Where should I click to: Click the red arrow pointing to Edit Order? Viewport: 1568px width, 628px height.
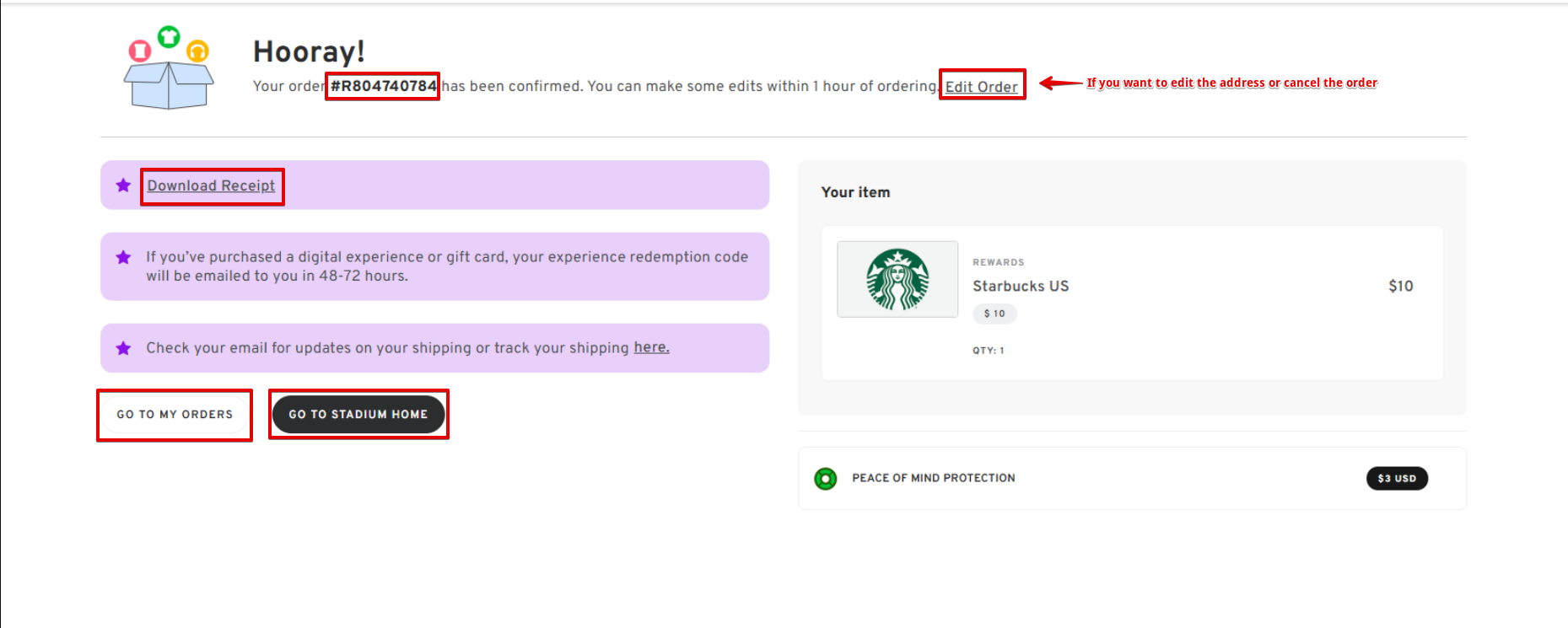1060,83
